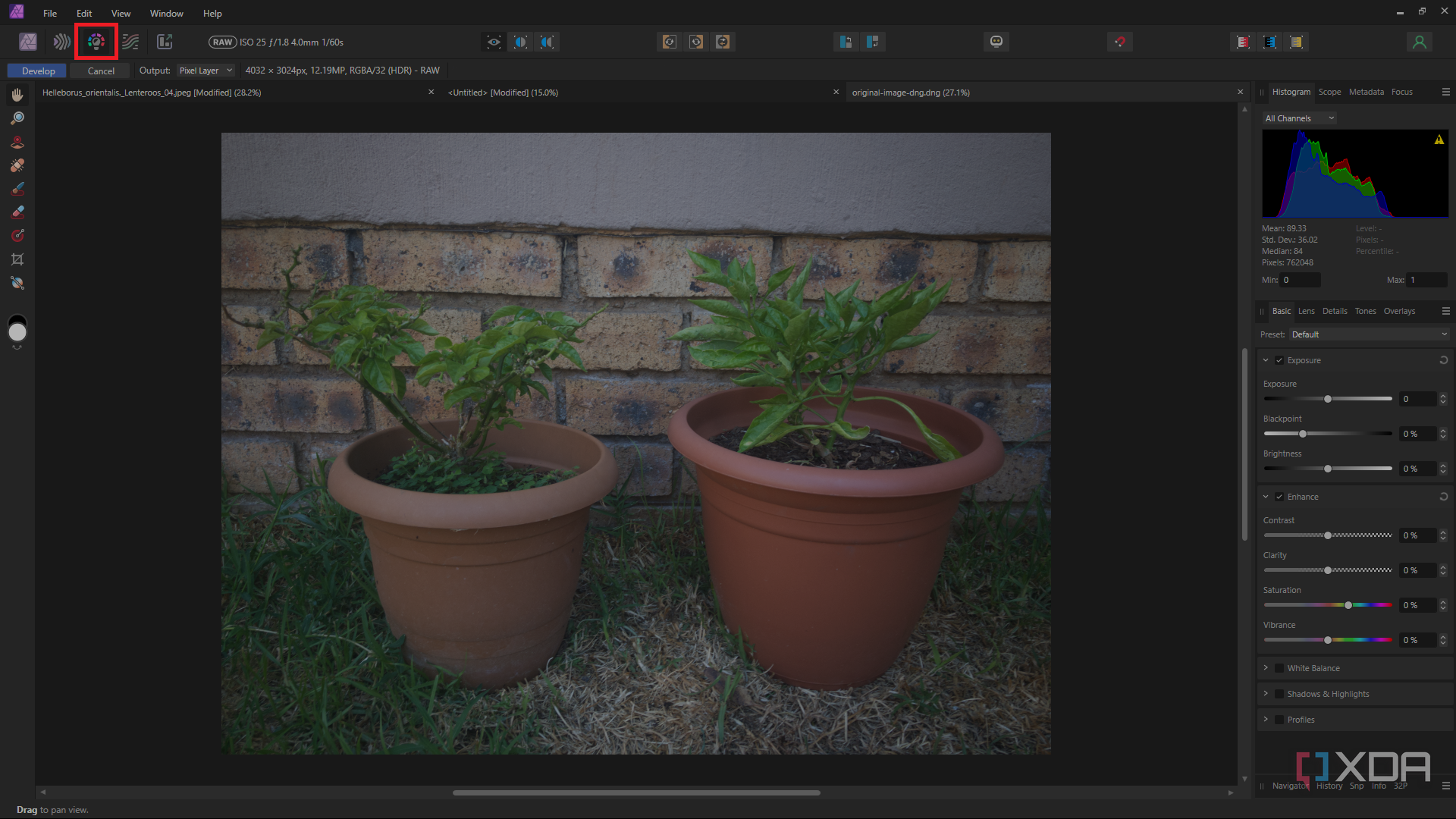1456x819 pixels.
Task: Open the original-image-dng.dng document tab
Action: 911,93
